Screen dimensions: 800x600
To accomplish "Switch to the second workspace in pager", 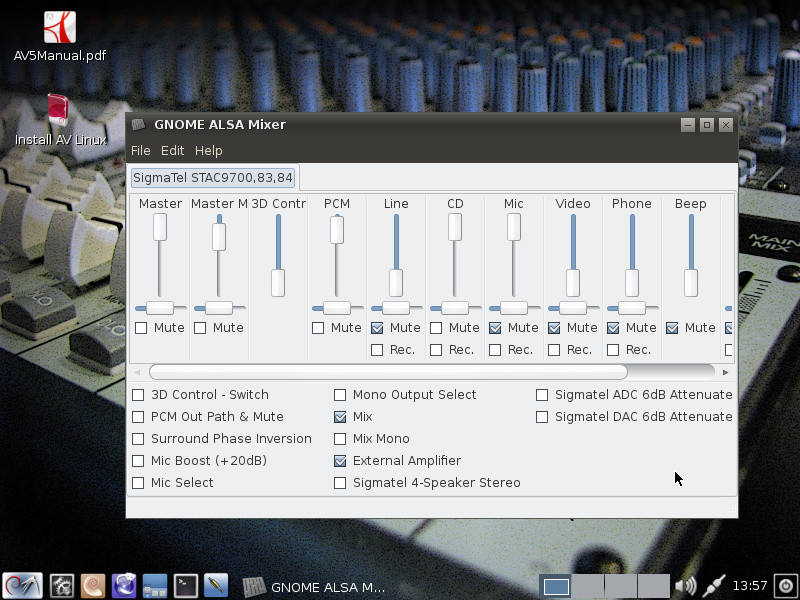I will pos(588,587).
